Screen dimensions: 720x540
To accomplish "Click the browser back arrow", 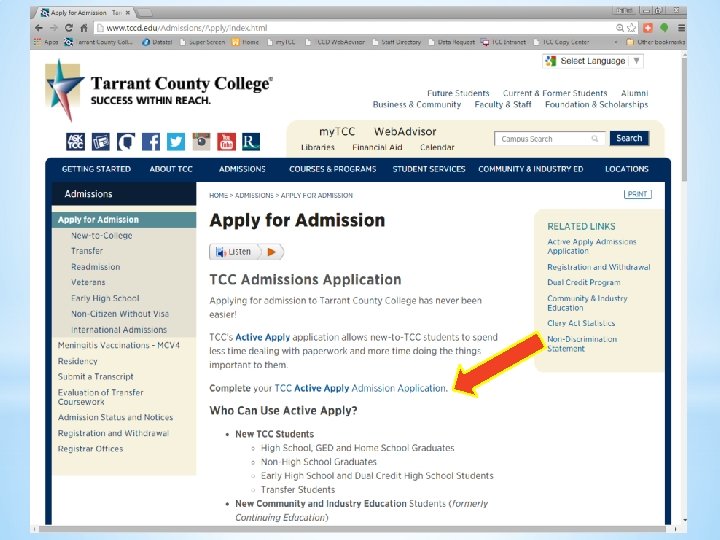I will (x=39, y=28).
